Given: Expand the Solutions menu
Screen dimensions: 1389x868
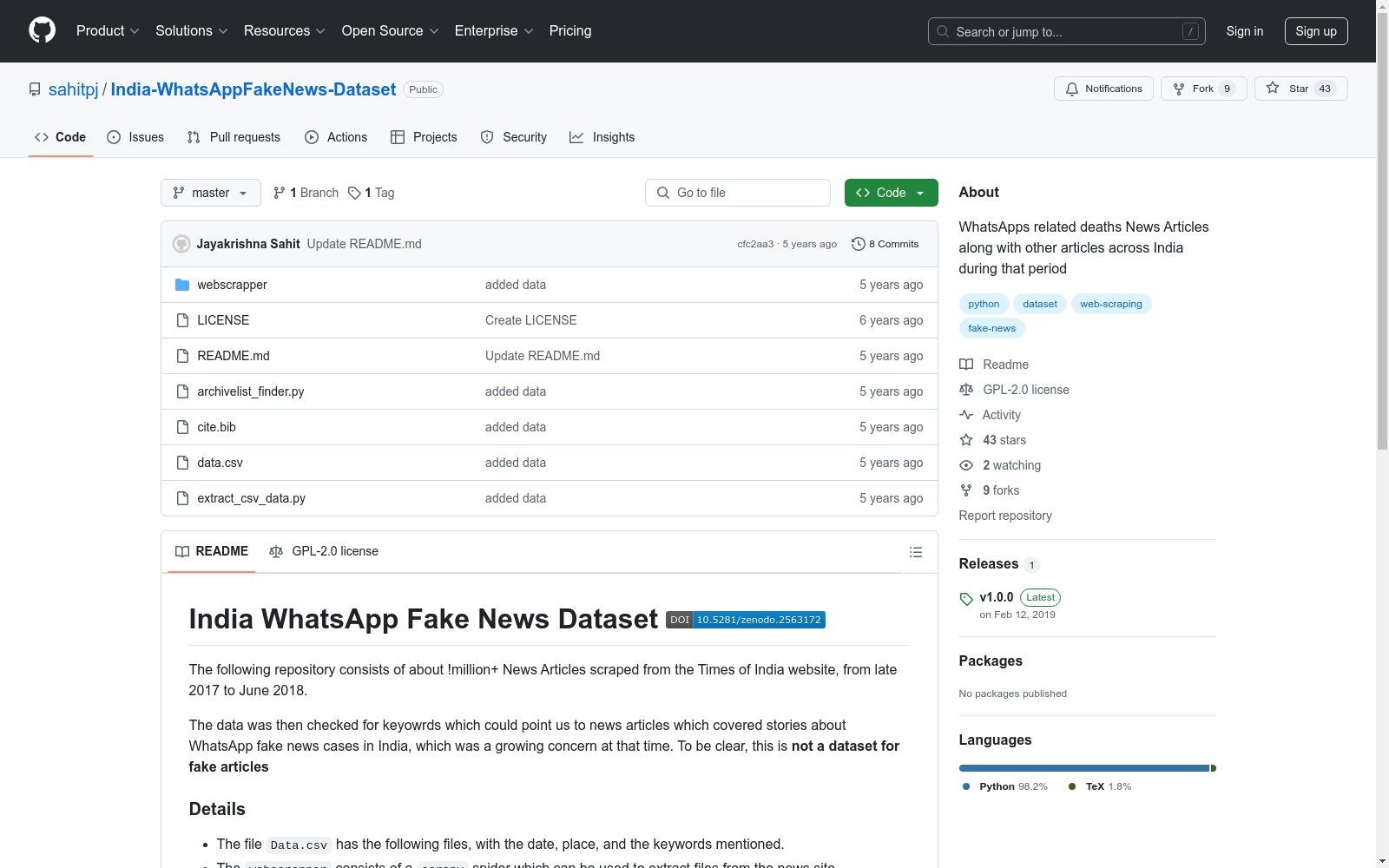Looking at the screenshot, I should click(192, 30).
